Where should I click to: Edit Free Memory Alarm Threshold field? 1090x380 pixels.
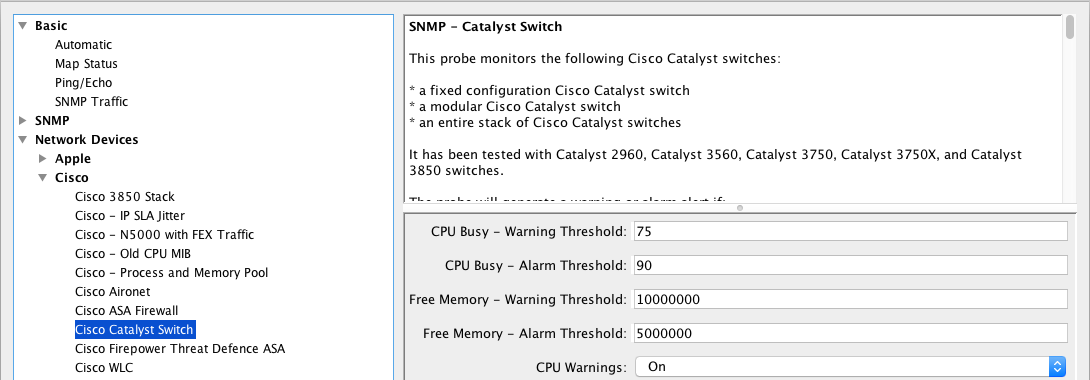pos(849,333)
